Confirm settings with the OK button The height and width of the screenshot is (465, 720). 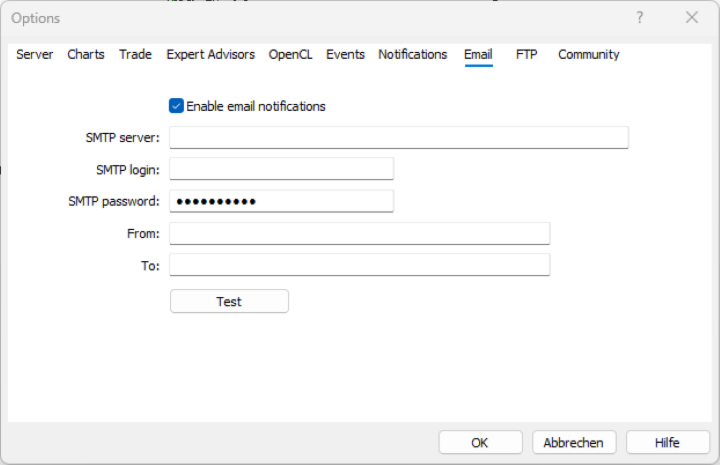tap(480, 443)
